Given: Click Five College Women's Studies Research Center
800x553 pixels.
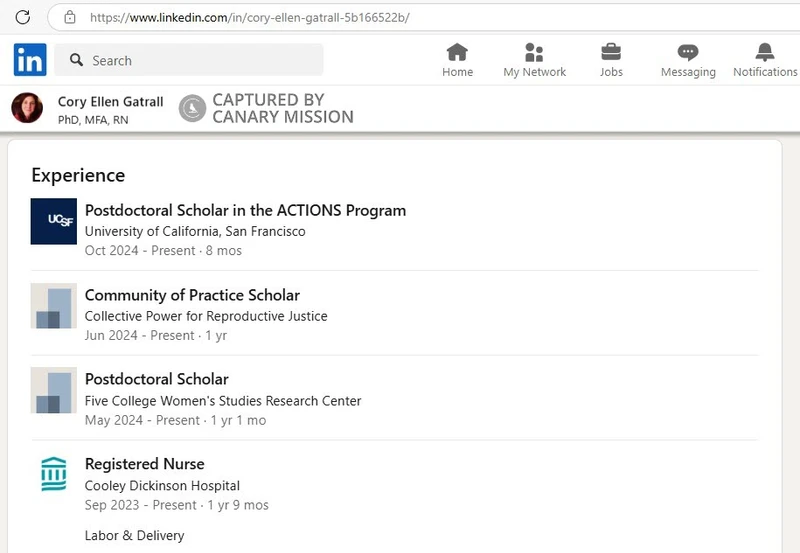Looking at the screenshot, I should click(x=223, y=401).
